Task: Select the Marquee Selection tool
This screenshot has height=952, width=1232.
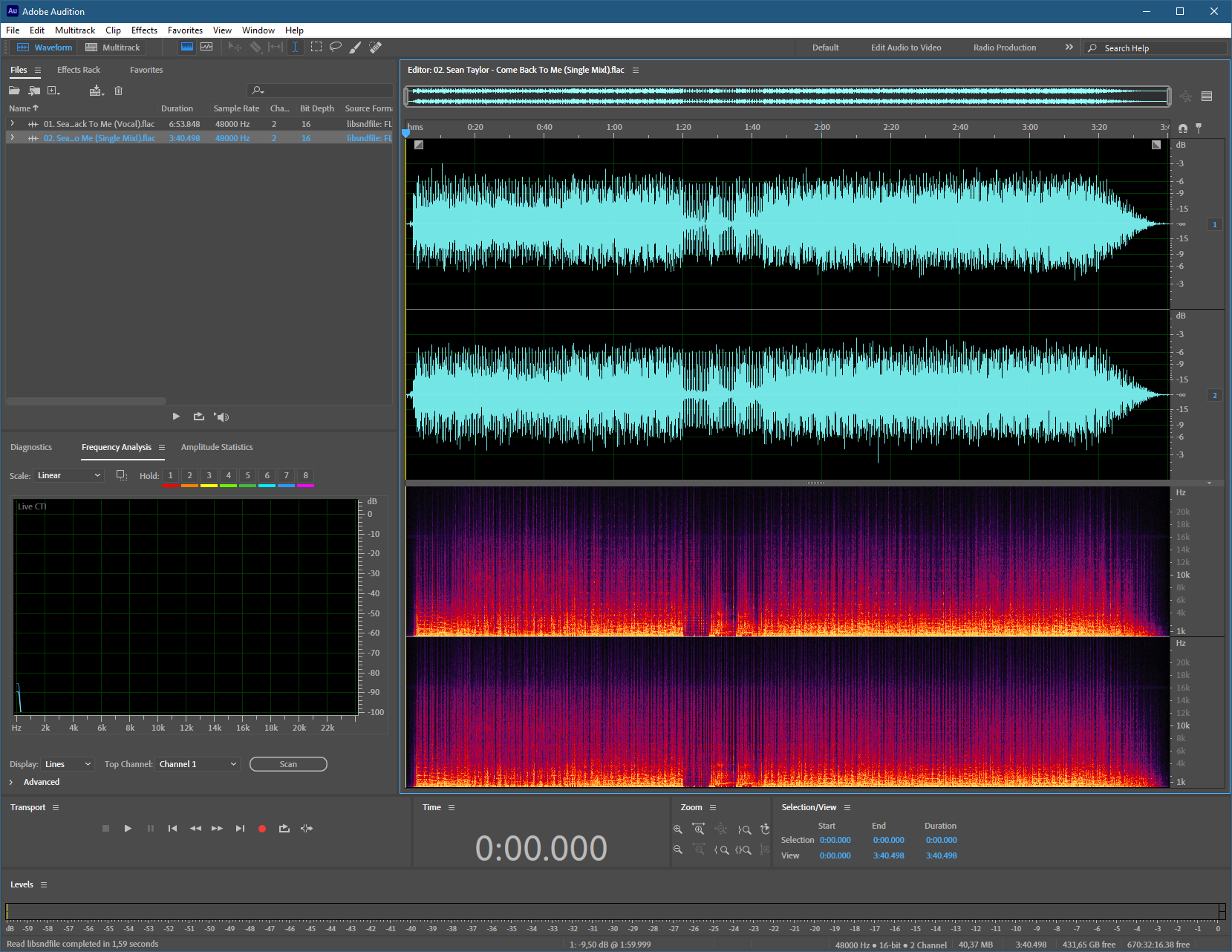Action: pos(316,47)
